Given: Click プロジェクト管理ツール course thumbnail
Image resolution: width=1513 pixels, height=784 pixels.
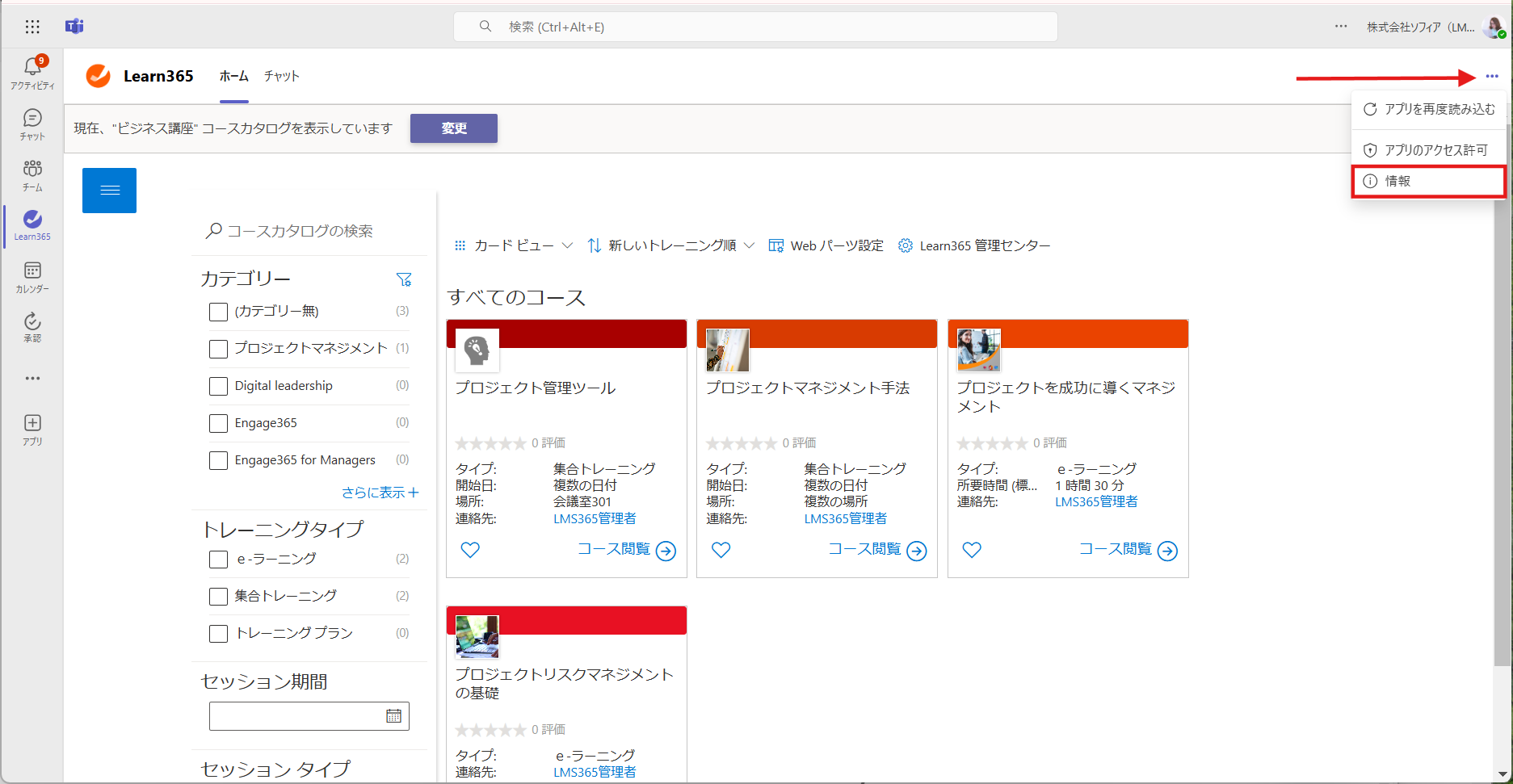Looking at the screenshot, I should (477, 350).
